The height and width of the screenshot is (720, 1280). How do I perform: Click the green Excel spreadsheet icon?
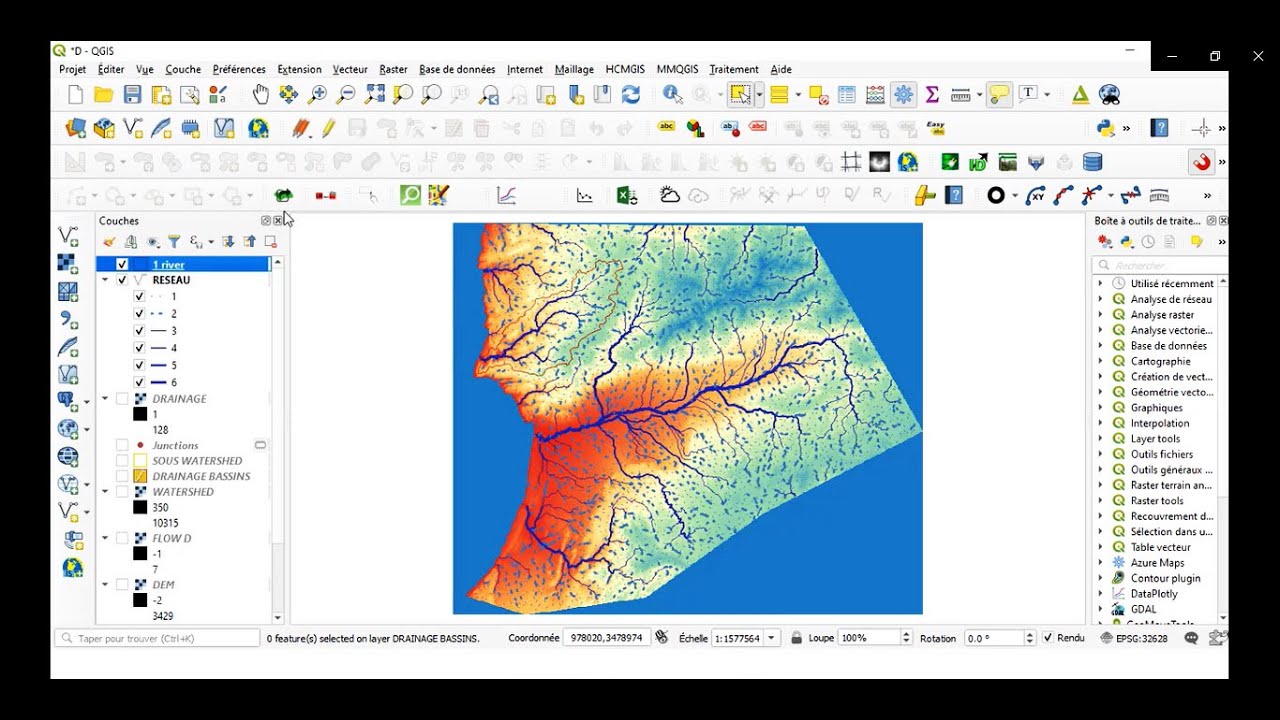(x=626, y=196)
